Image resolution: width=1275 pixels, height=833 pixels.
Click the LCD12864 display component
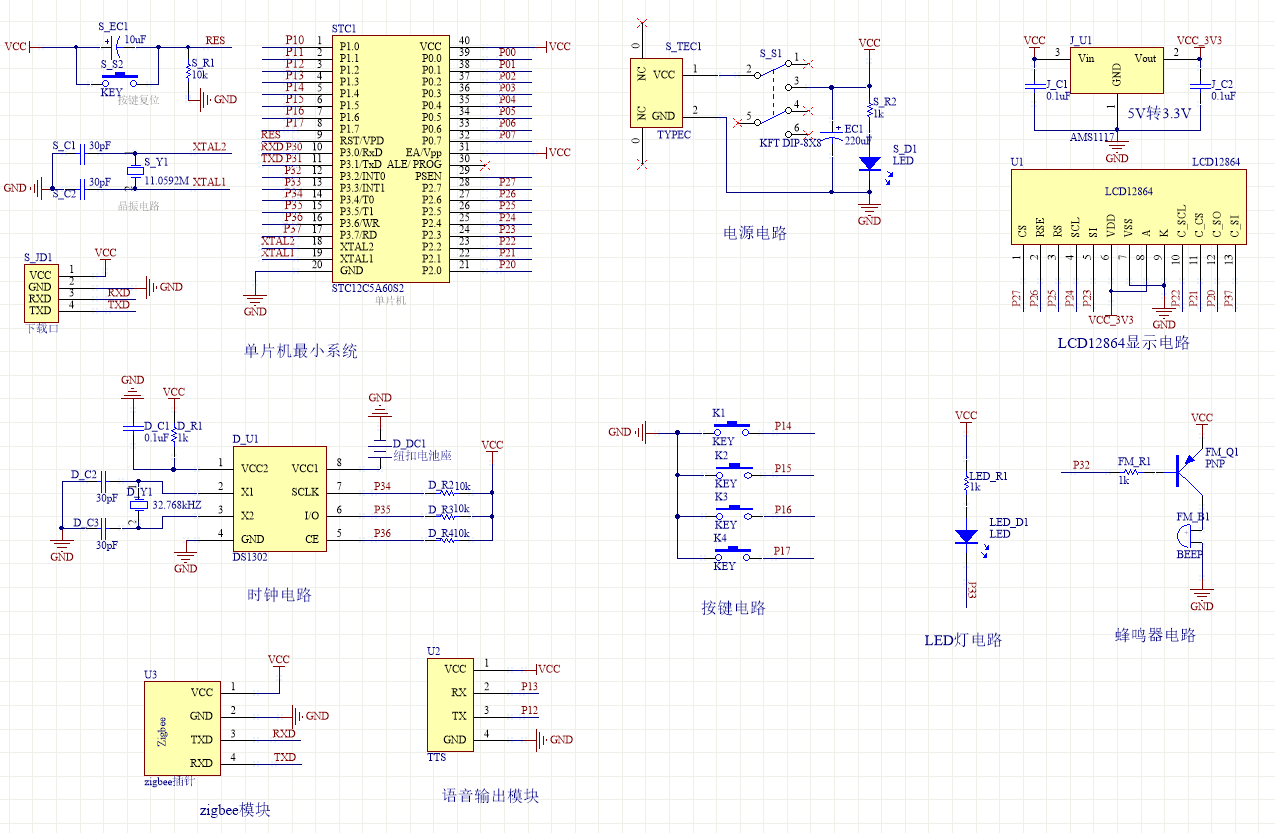point(1129,206)
